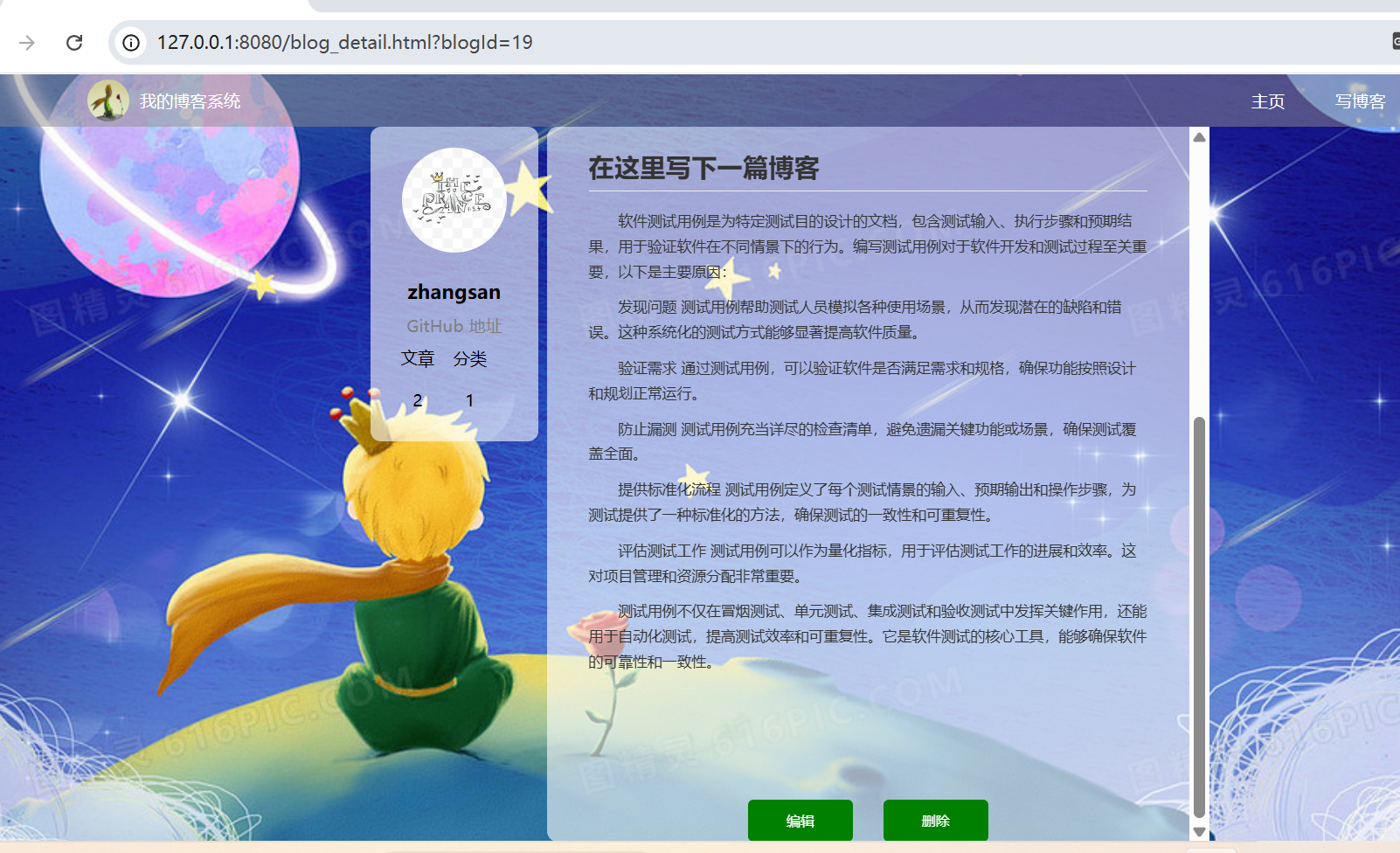Click the paragraph starting 提供标准化流程
Viewport: 1400px width, 853px height.
(x=868, y=503)
